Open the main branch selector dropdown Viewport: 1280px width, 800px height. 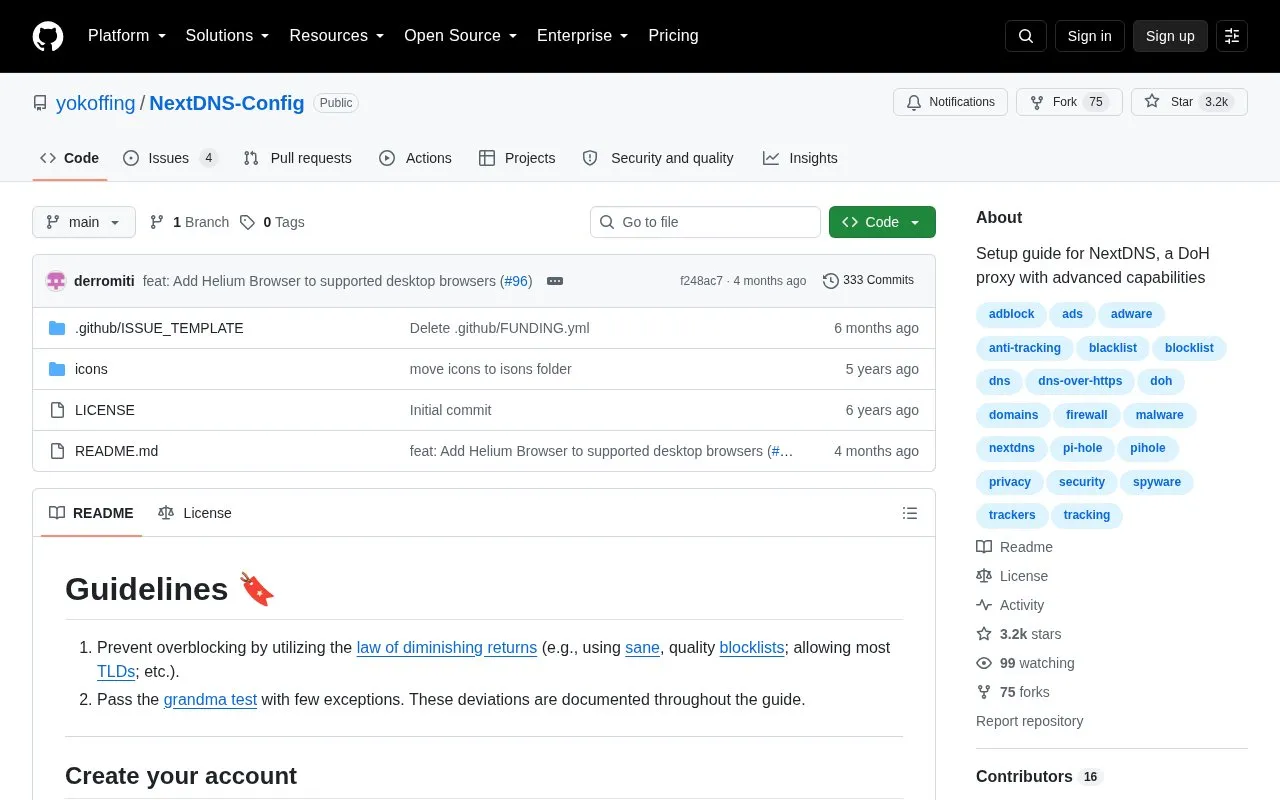pyautogui.click(x=84, y=222)
